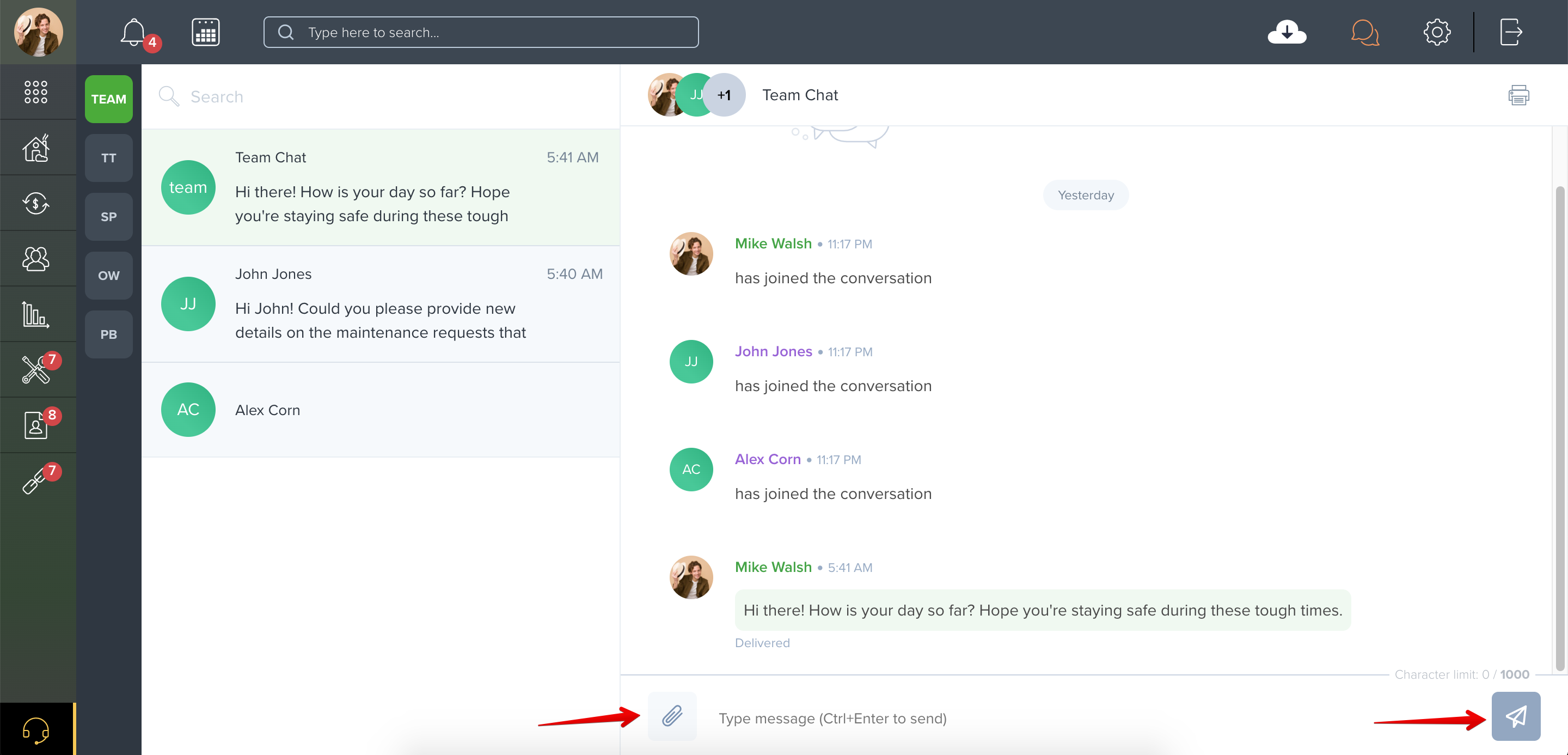The image size is (1568, 755).
Task: Open the support headset icon
Action: coord(36,729)
